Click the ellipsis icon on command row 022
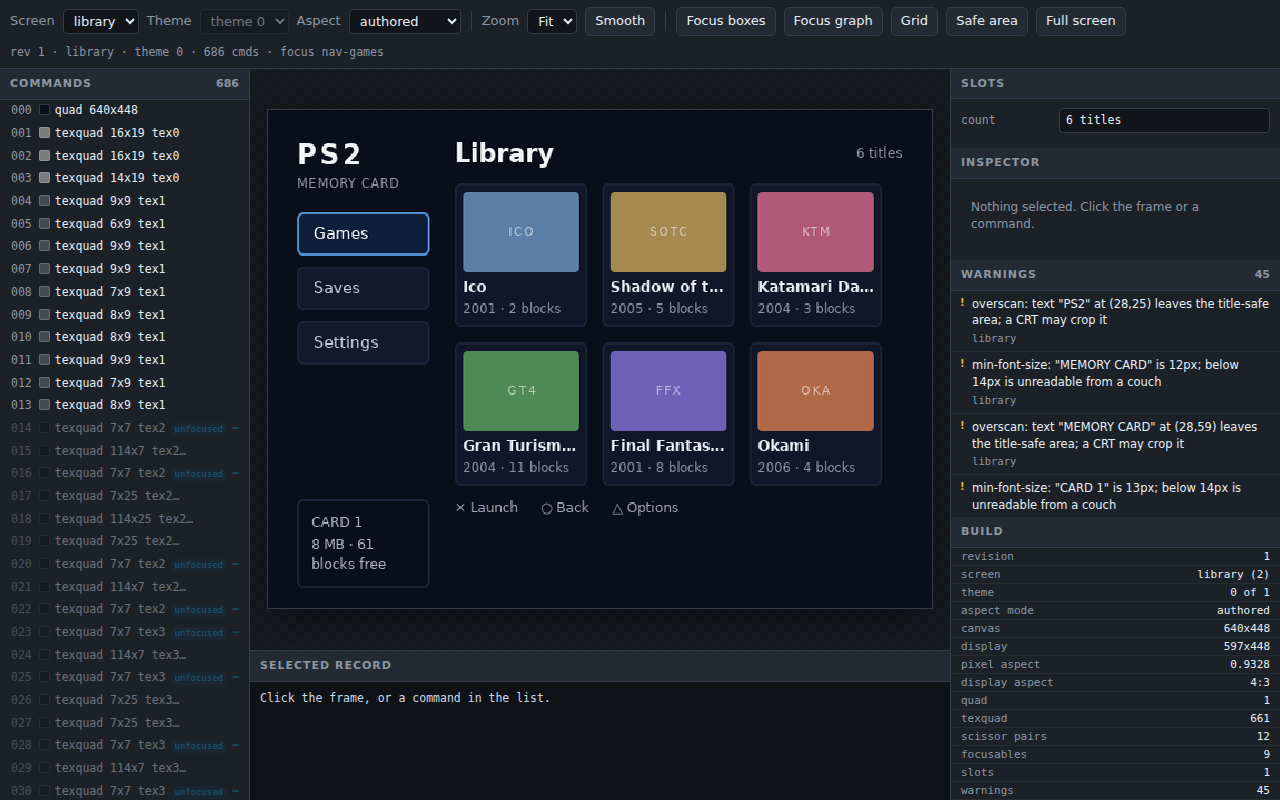The height and width of the screenshot is (800, 1280). tap(235, 609)
